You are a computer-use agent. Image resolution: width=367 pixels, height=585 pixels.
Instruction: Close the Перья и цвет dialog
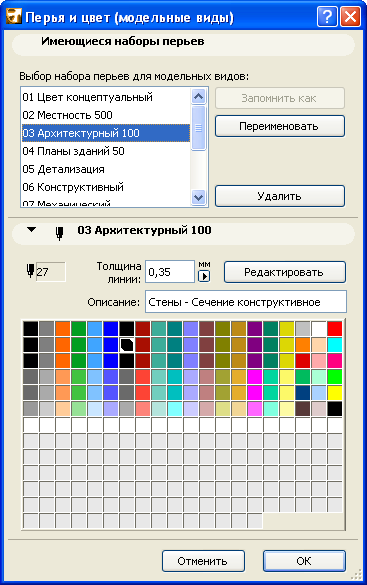(350, 17)
